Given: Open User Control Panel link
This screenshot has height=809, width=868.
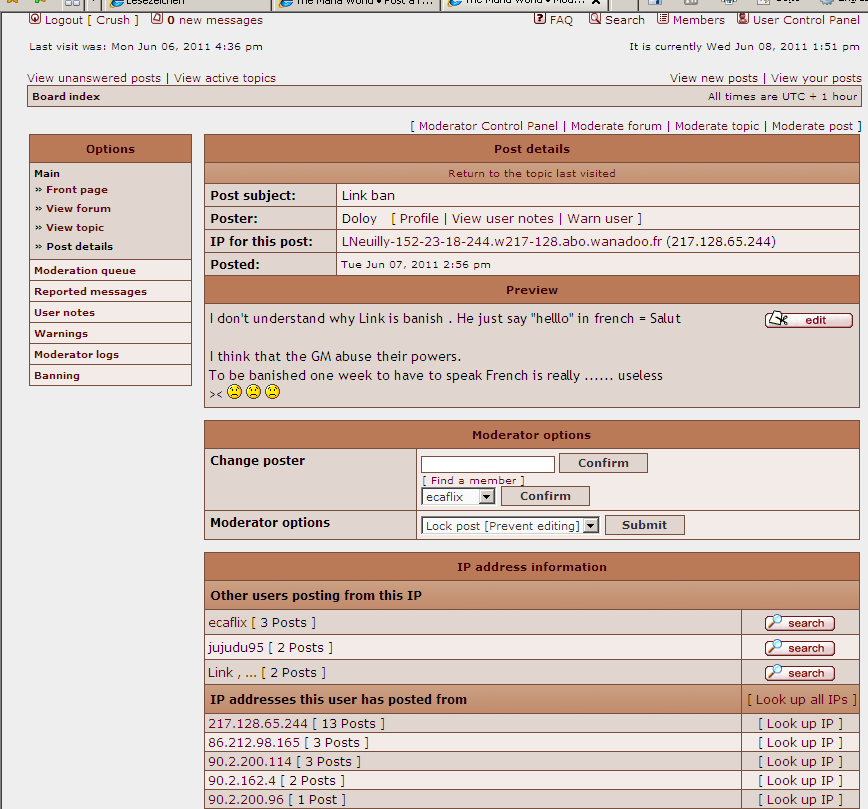Looking at the screenshot, I should click(806, 20).
